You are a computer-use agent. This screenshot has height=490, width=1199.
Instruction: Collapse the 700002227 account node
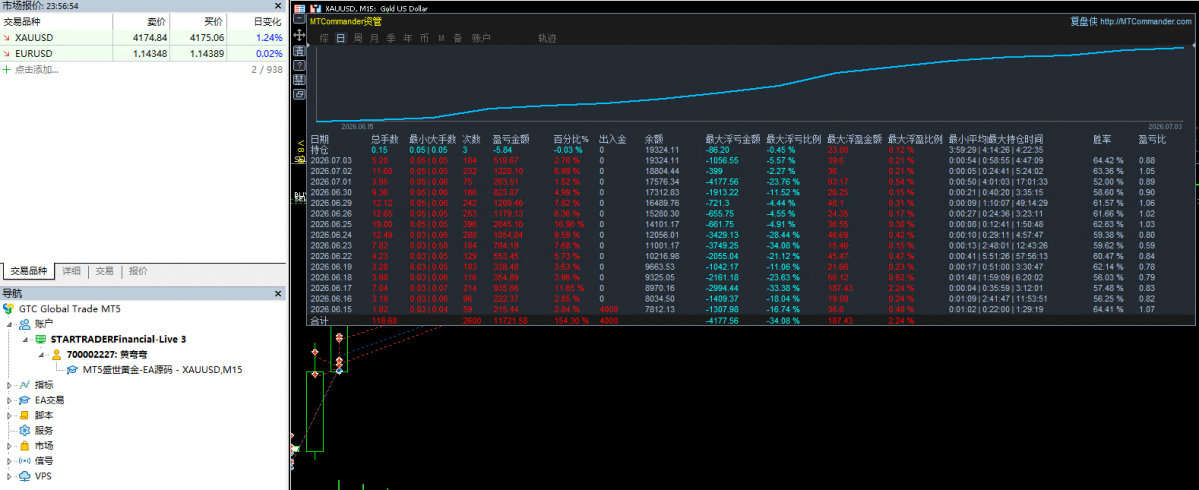(x=41, y=355)
